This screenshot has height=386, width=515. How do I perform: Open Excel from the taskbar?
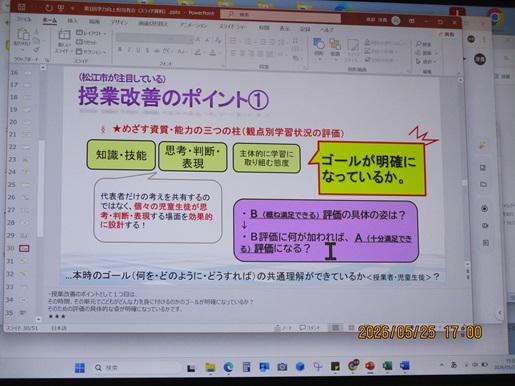(x=387, y=366)
